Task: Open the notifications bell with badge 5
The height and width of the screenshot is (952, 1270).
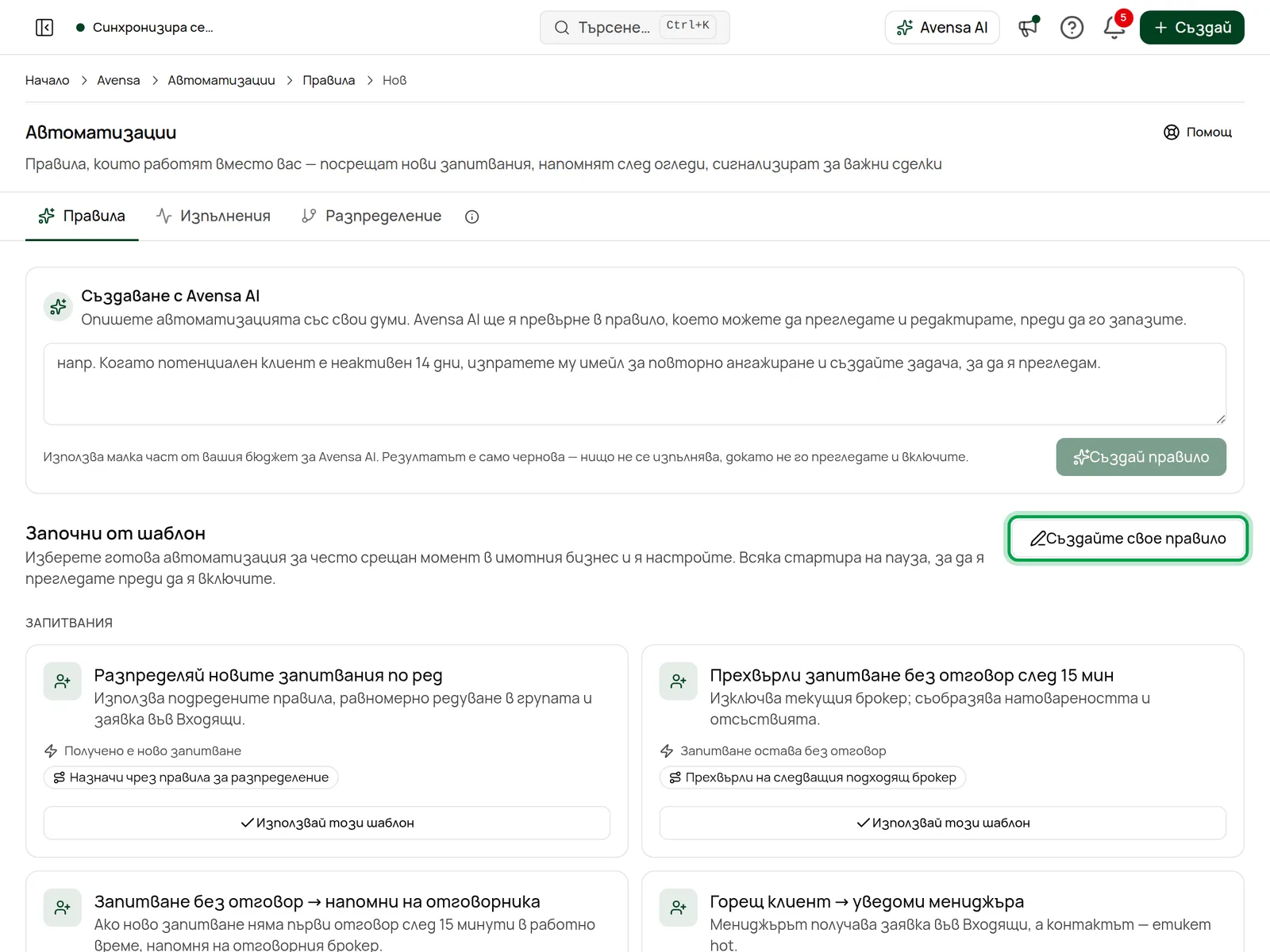Action: click(x=1114, y=28)
